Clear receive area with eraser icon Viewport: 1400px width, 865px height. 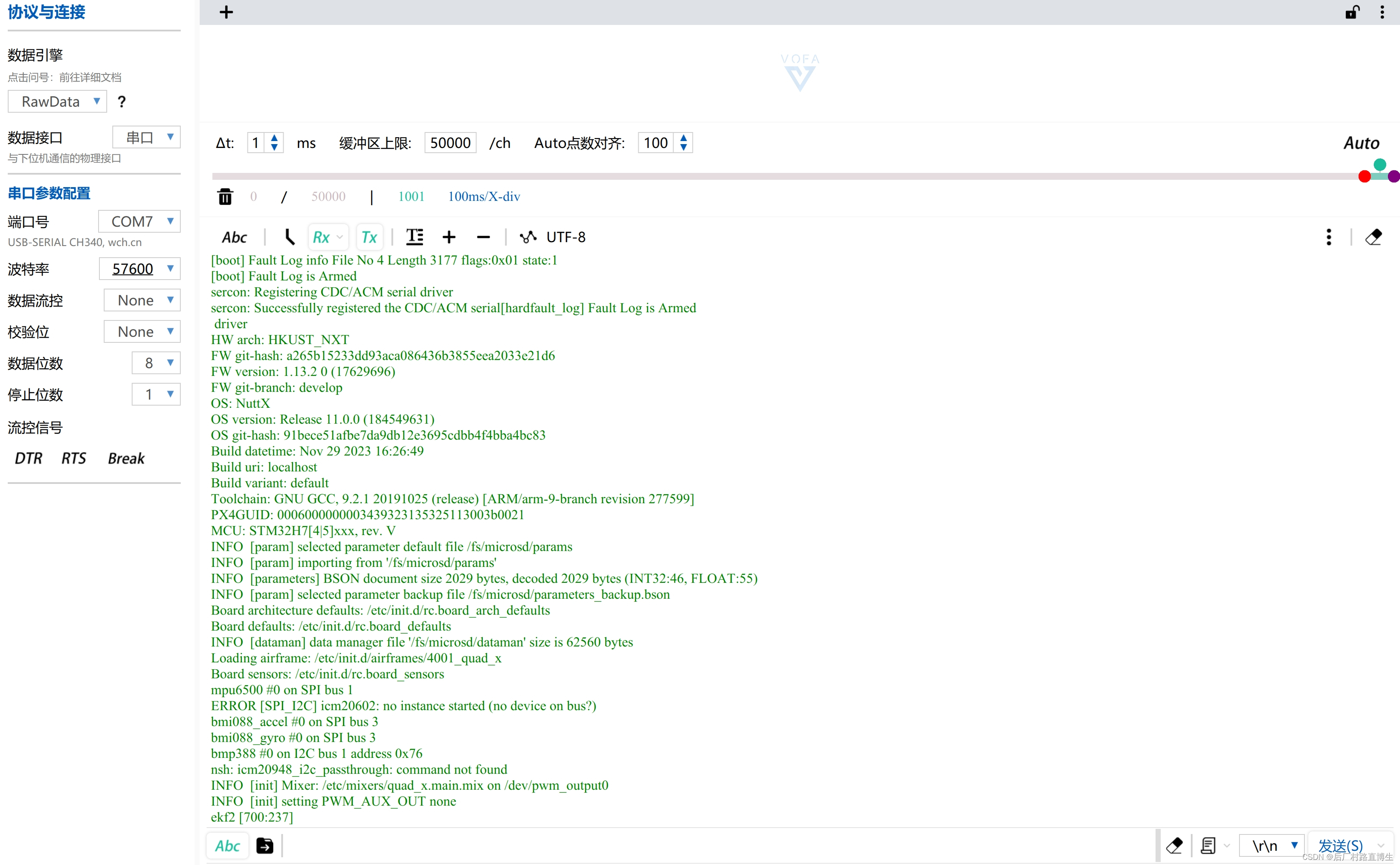tap(1373, 237)
